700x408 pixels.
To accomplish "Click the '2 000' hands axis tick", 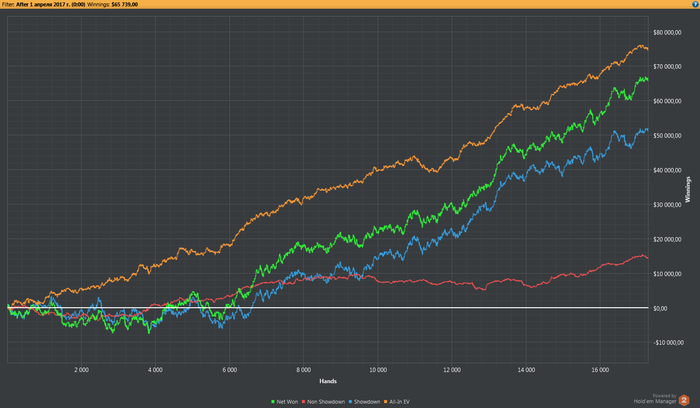I will click(81, 370).
